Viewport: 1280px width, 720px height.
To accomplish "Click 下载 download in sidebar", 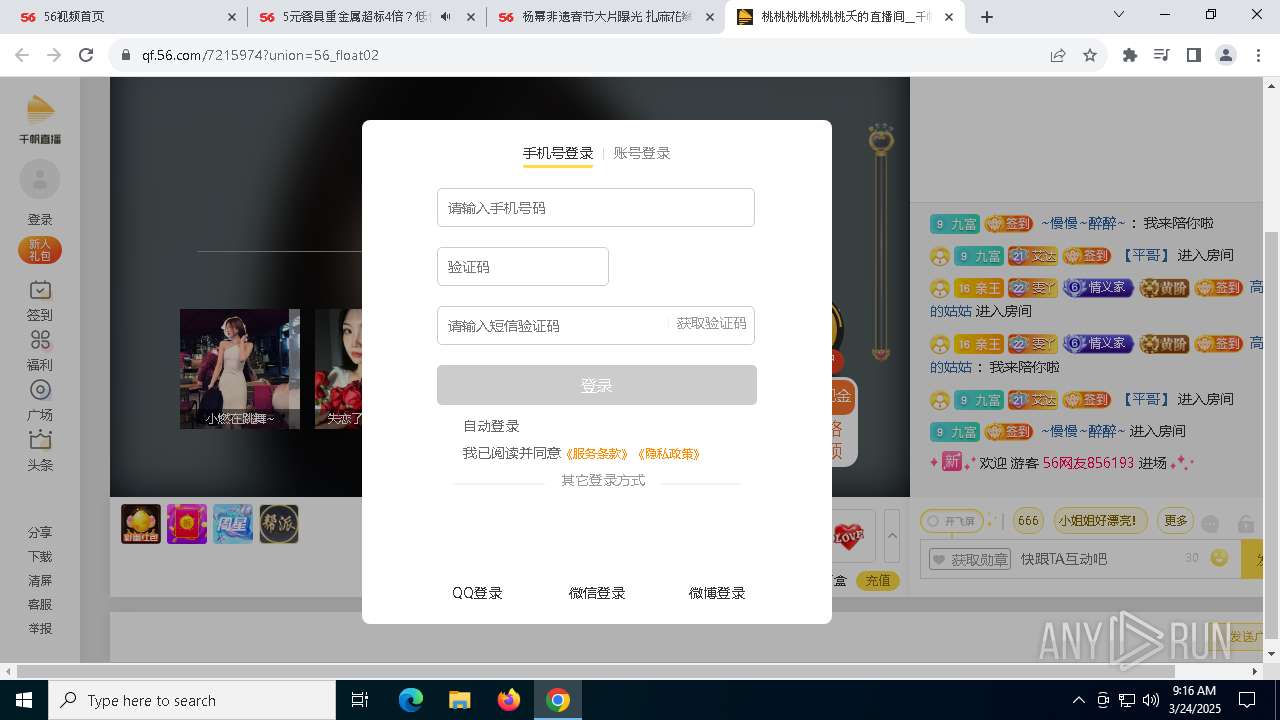I will 40,557.
